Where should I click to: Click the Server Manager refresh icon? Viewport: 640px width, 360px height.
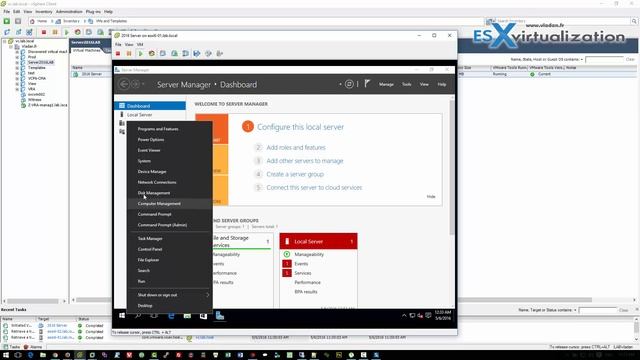click(x=349, y=84)
